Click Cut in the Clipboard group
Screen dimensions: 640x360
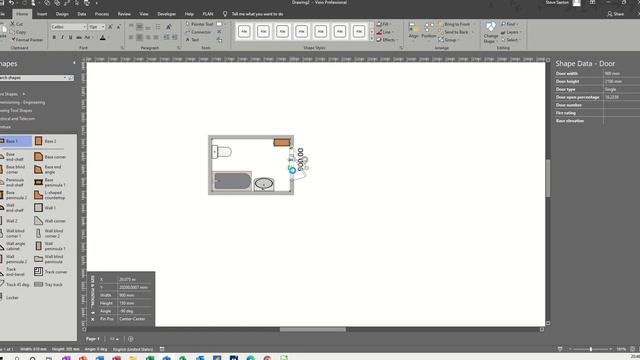tap(16, 24)
